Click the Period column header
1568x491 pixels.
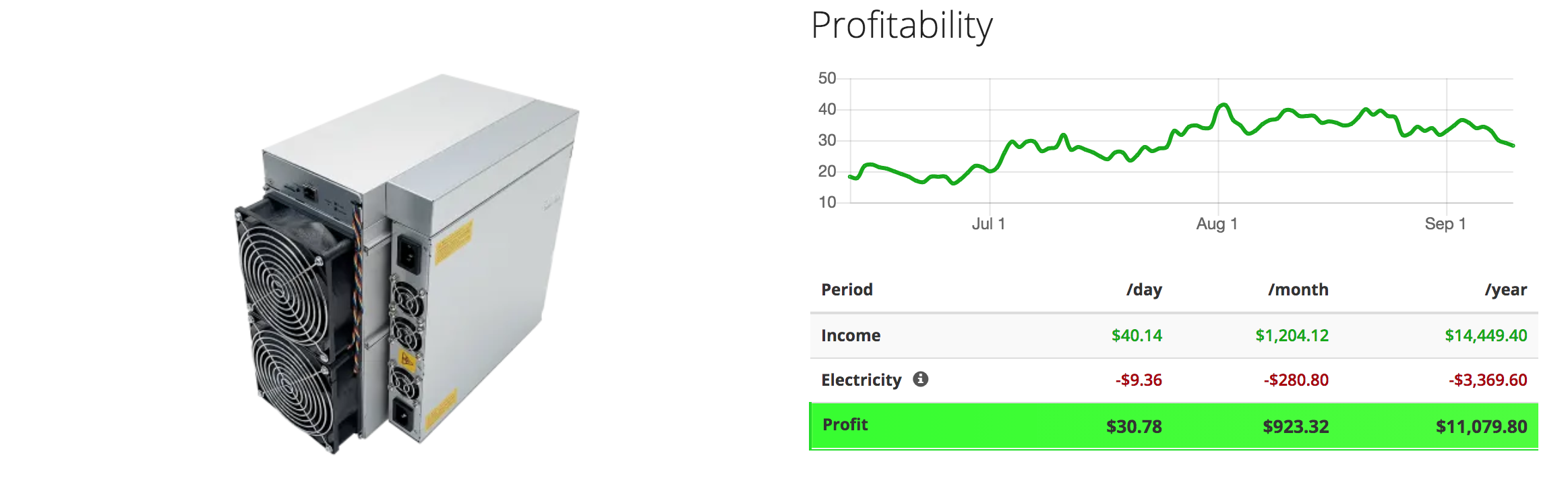click(847, 289)
